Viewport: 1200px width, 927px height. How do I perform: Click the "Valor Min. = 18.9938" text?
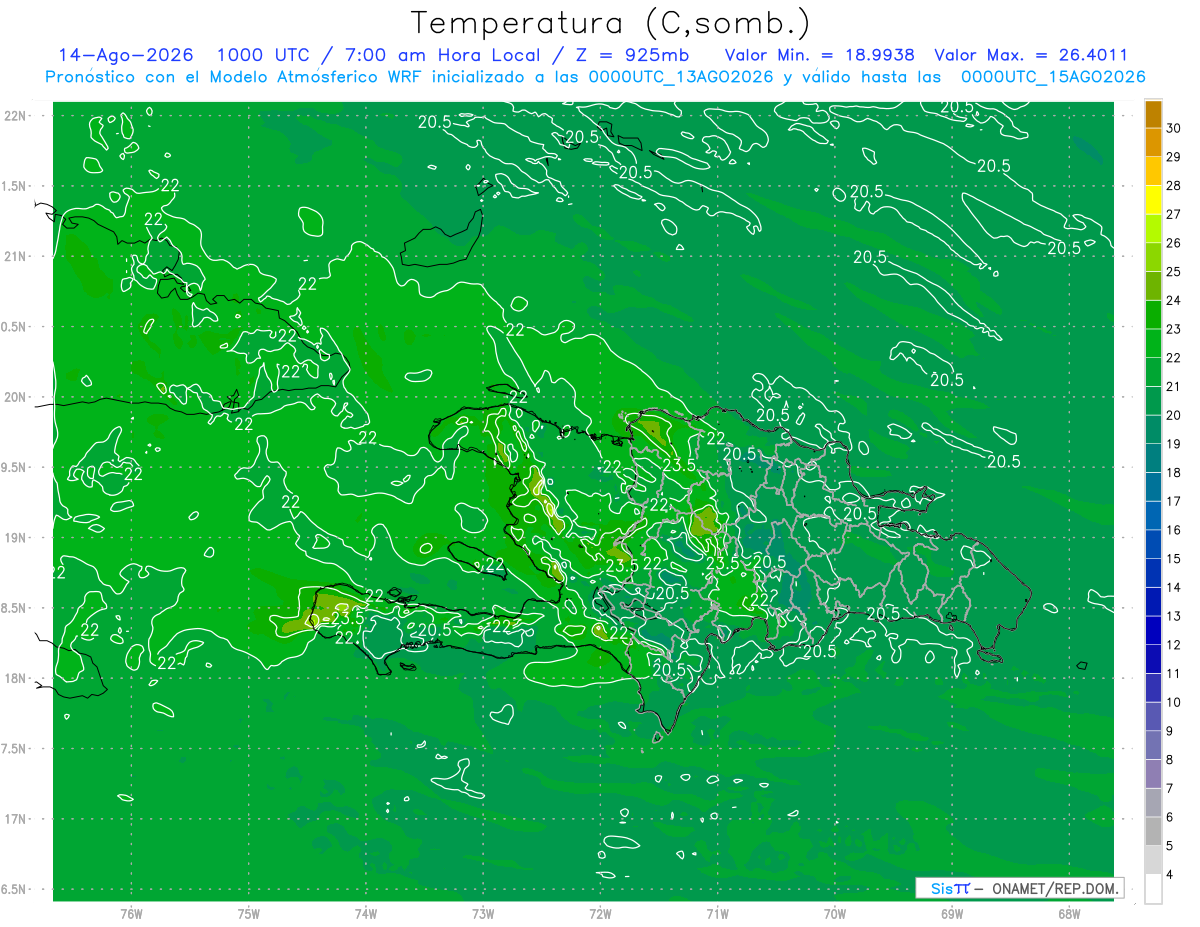[x=820, y=55]
